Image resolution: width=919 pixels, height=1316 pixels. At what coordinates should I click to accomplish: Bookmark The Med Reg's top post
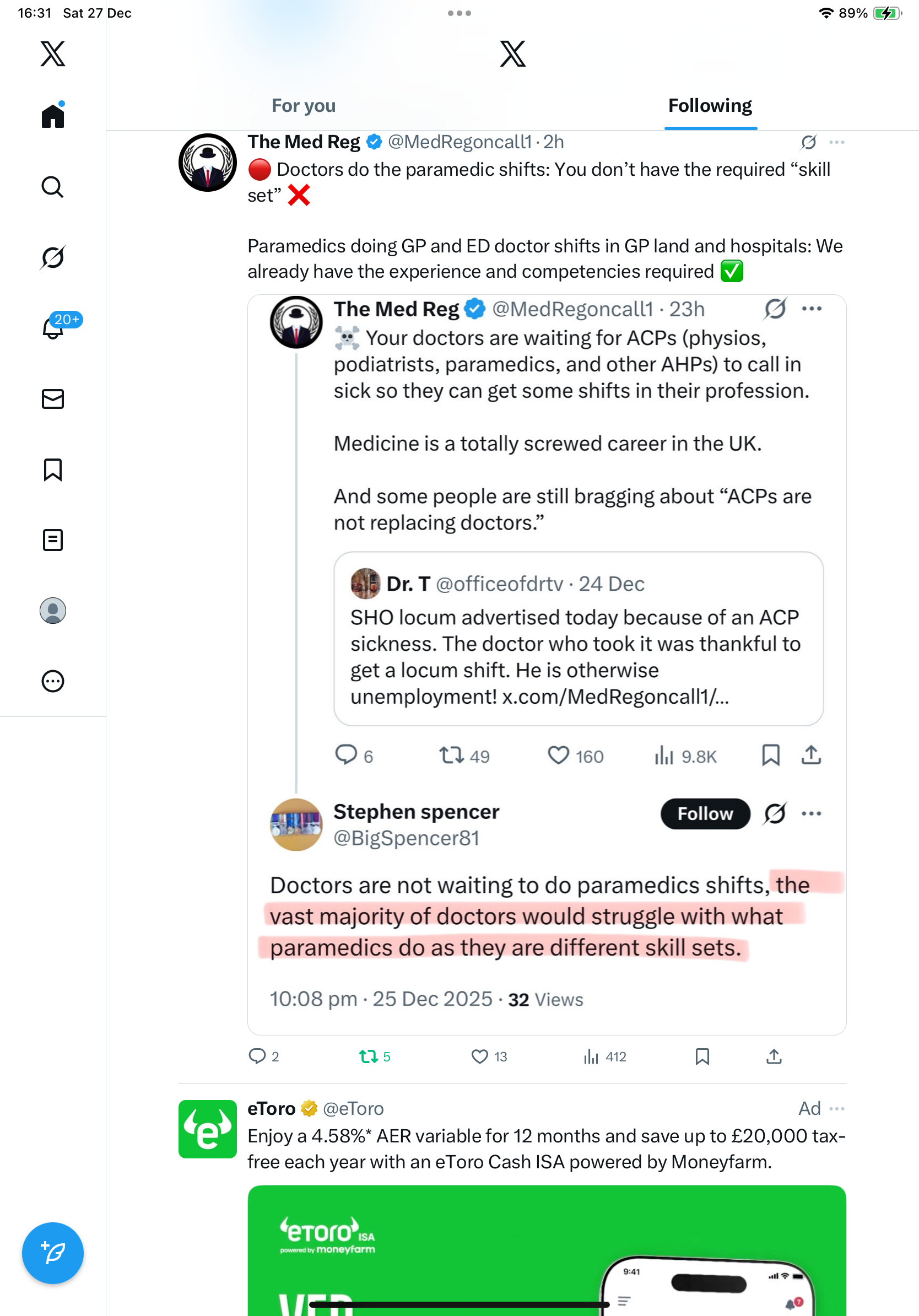pyautogui.click(x=702, y=1056)
